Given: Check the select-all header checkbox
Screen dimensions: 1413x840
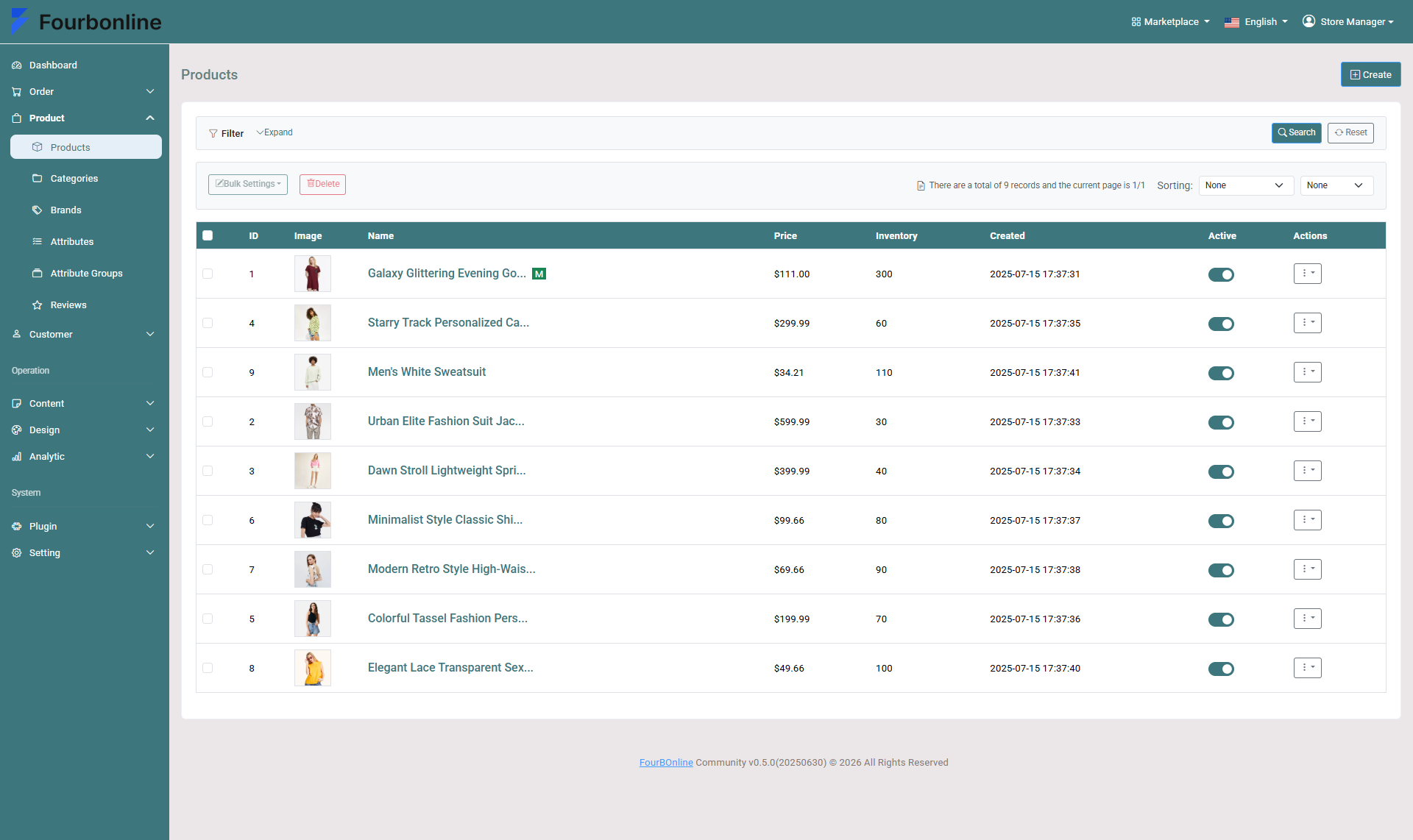Looking at the screenshot, I should click(208, 235).
